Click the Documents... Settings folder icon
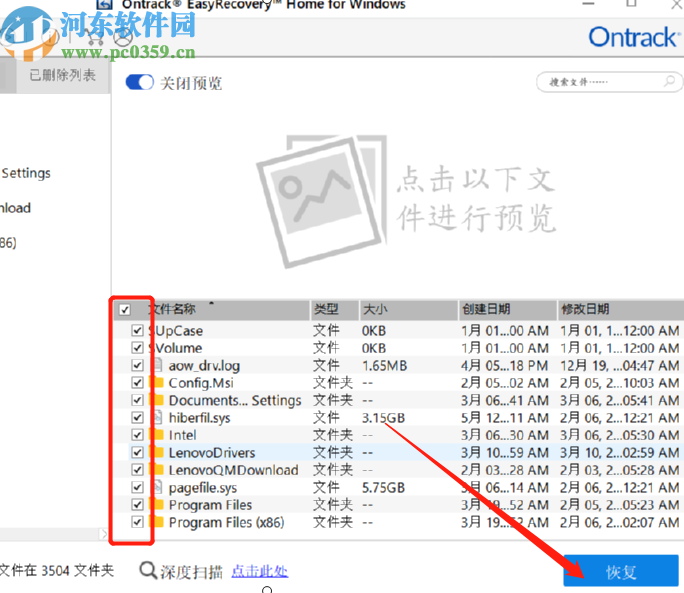The image size is (684, 593). 157,400
